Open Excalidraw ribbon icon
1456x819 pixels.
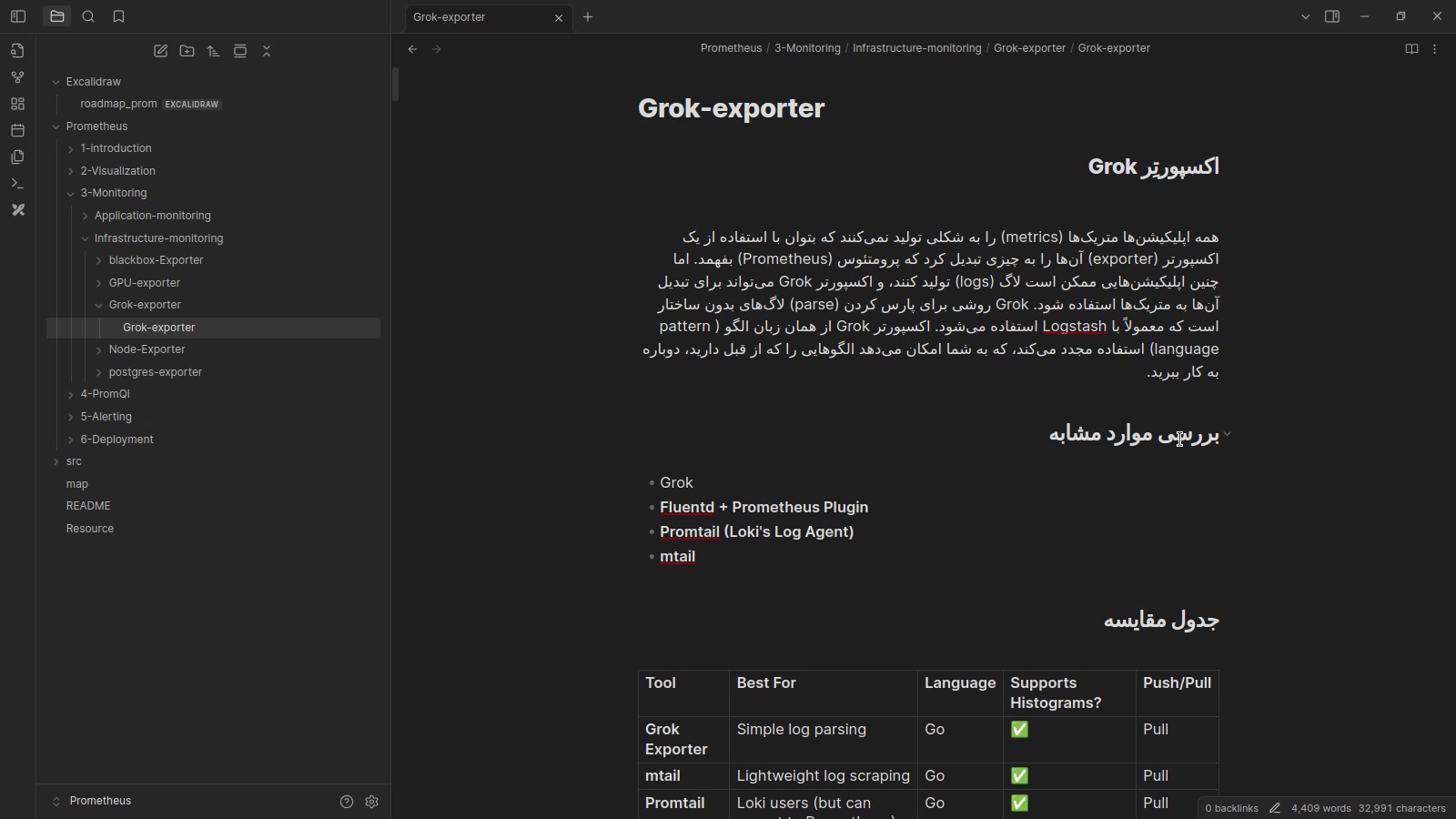pos(17,209)
